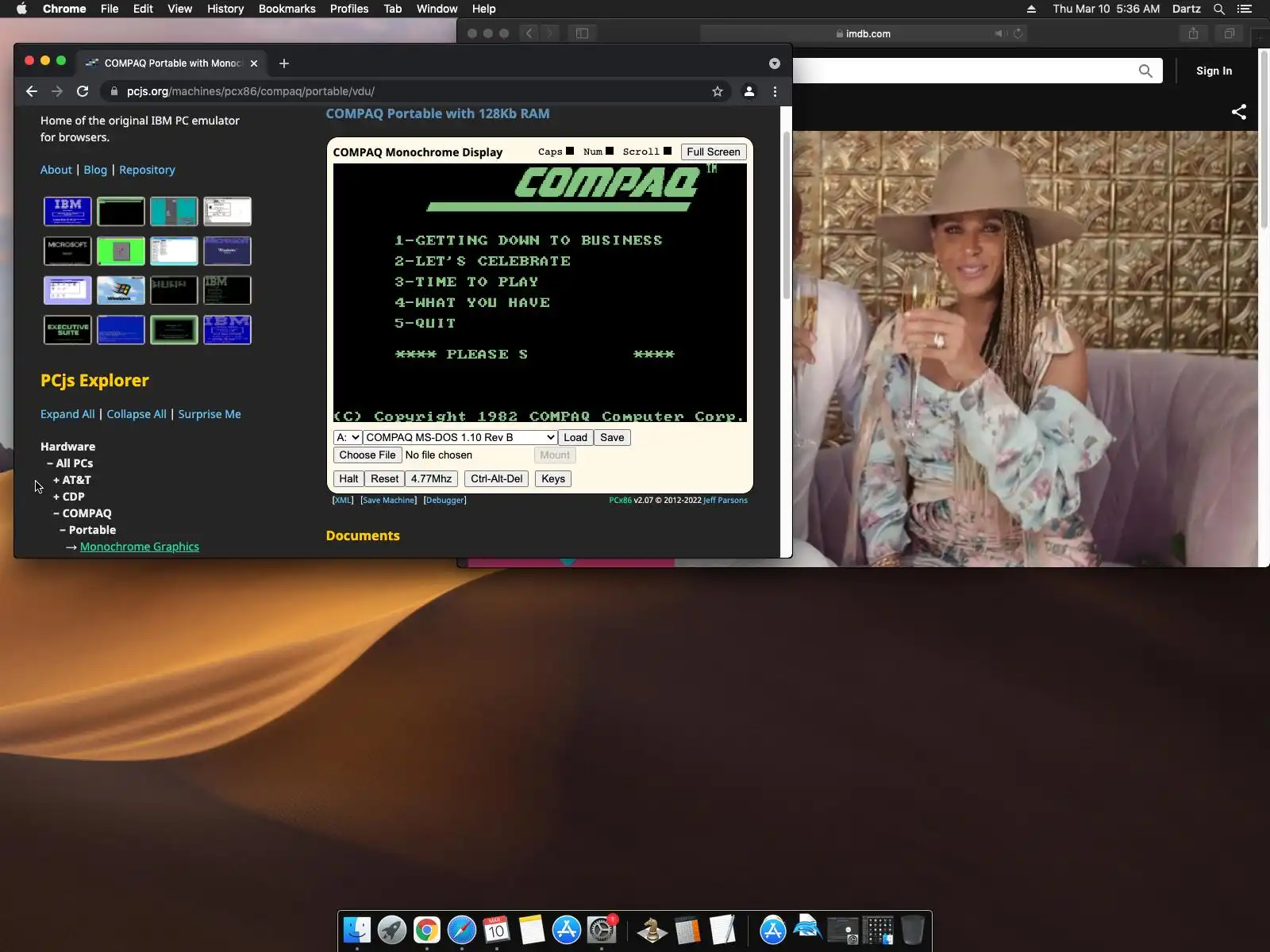Send Ctrl-Alt-Del to the machine

(497, 478)
